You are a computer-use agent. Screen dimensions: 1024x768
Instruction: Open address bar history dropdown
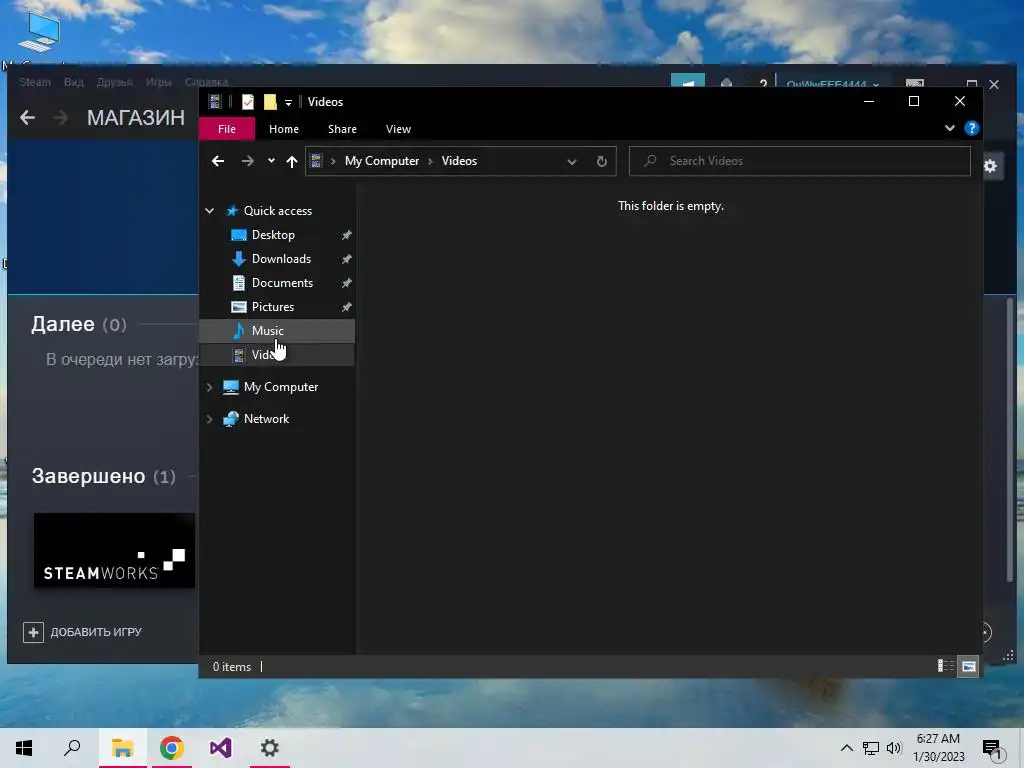571,161
